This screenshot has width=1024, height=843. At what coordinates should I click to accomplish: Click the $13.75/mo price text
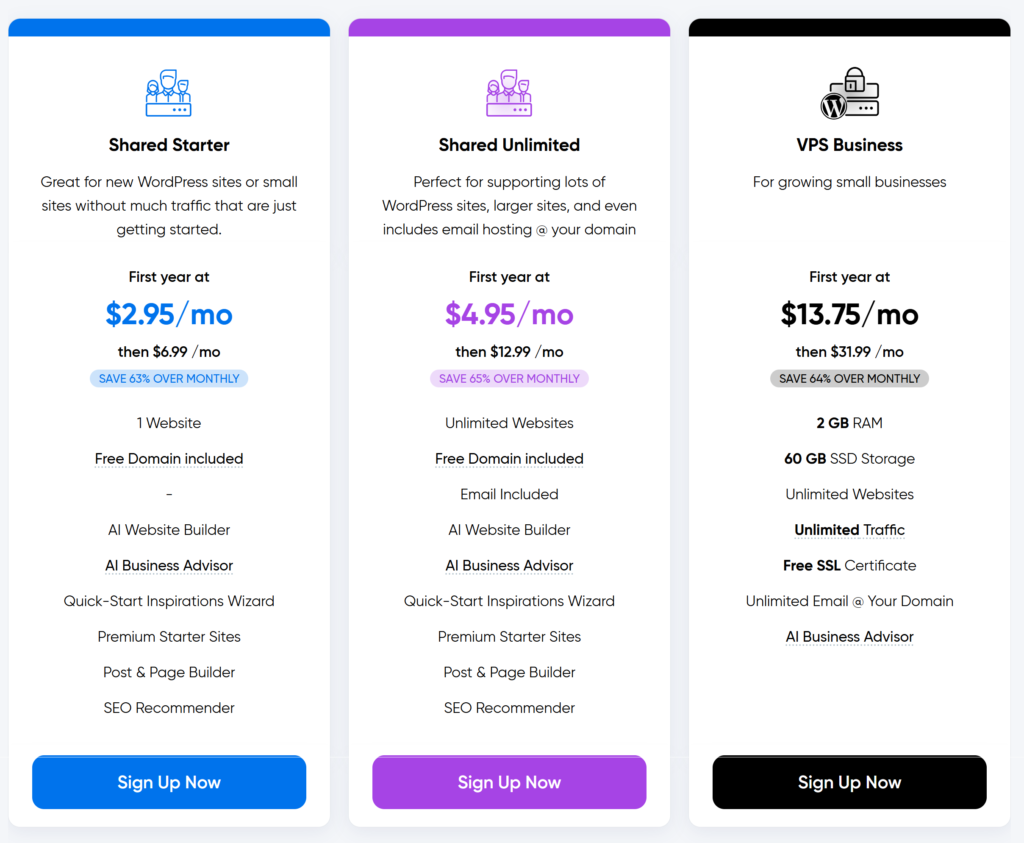(x=850, y=314)
